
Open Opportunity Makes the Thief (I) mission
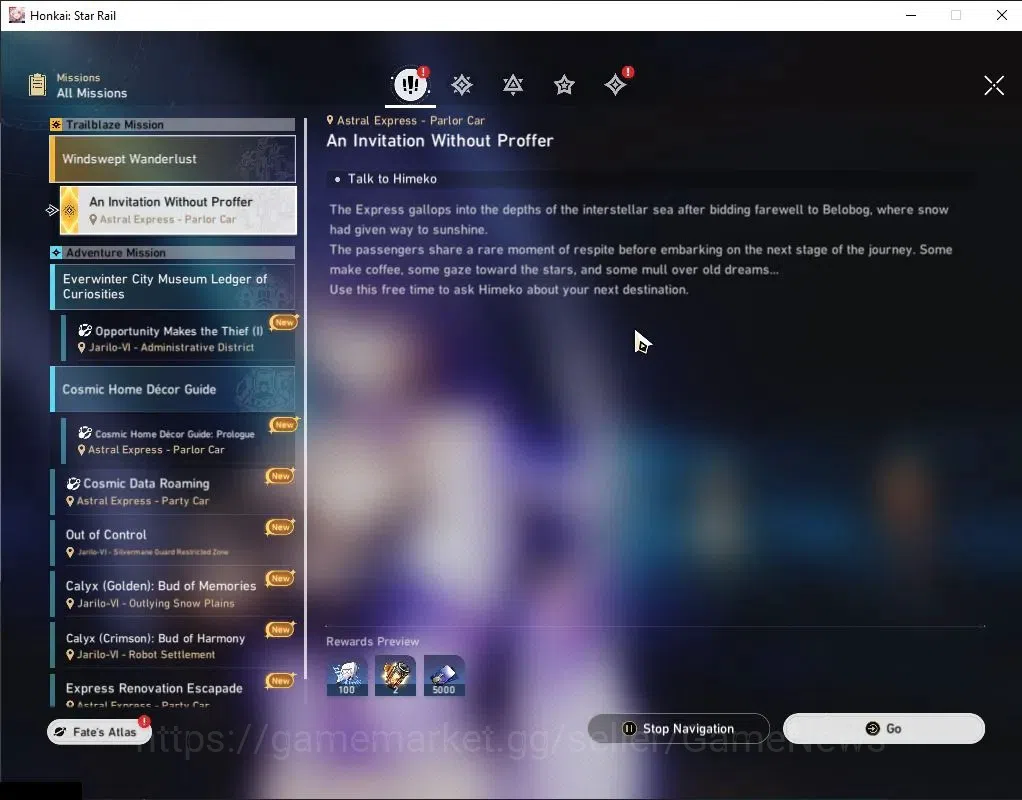(179, 338)
